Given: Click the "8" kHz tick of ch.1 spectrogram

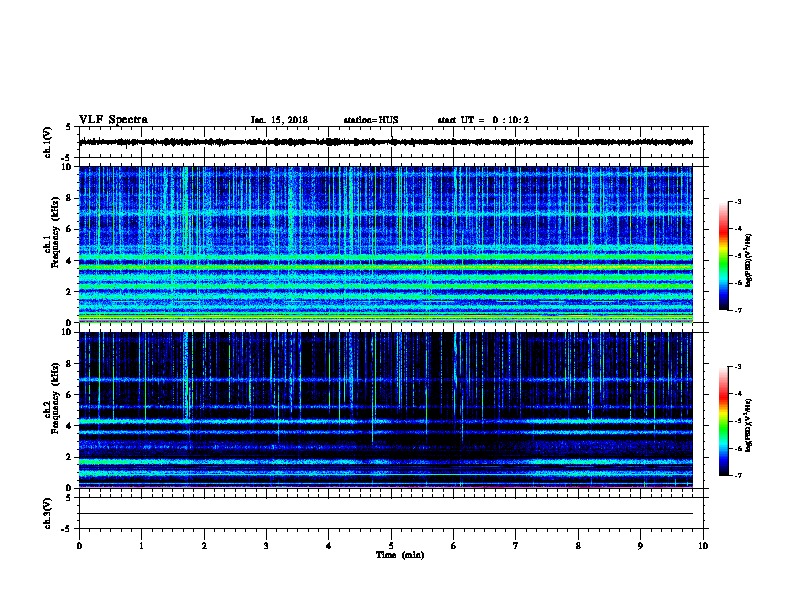Looking at the screenshot, I should tap(69, 198).
